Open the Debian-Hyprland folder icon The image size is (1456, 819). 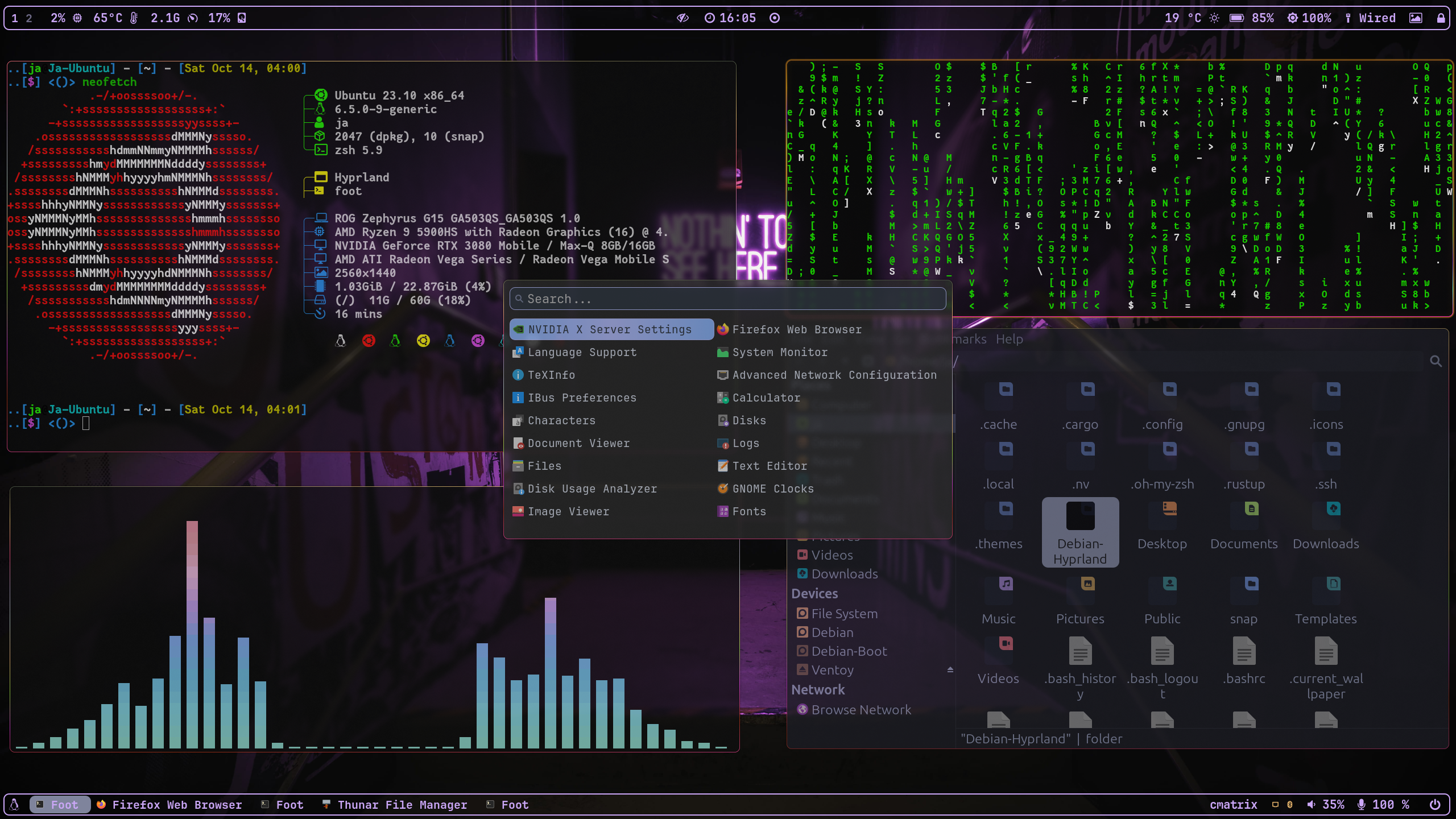pos(1080,516)
